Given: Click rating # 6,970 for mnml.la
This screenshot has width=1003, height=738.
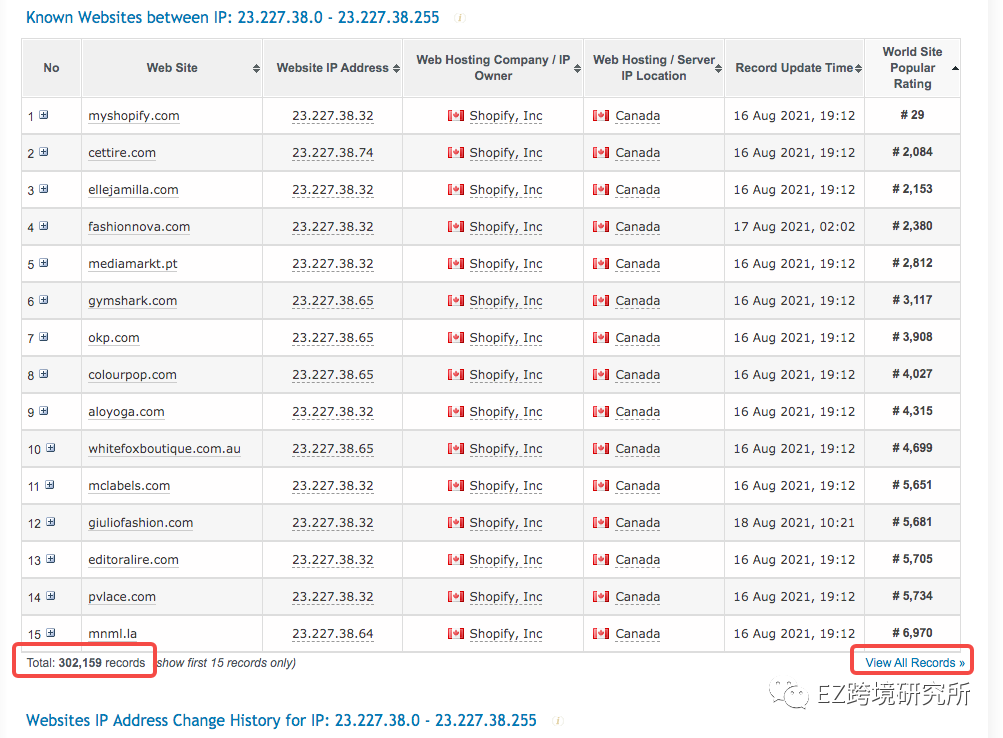Looking at the screenshot, I should pyautogui.click(x=912, y=632).
